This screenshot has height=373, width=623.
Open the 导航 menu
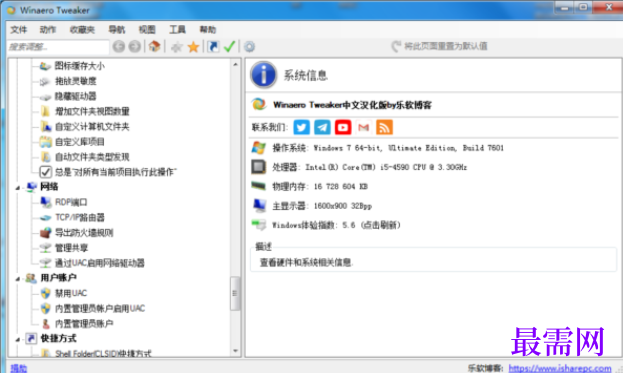click(x=117, y=29)
